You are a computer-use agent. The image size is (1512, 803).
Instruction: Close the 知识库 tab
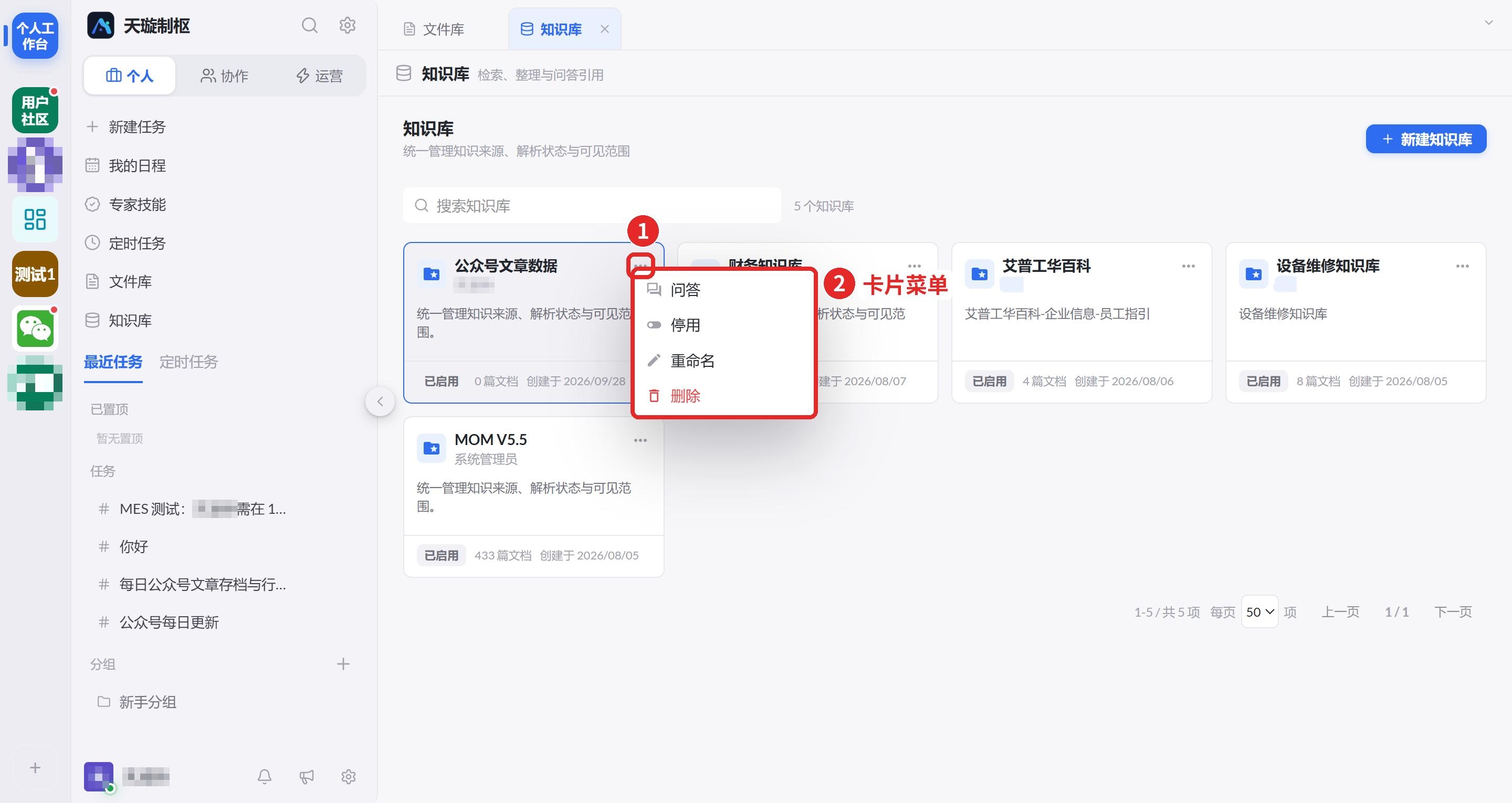[x=605, y=29]
